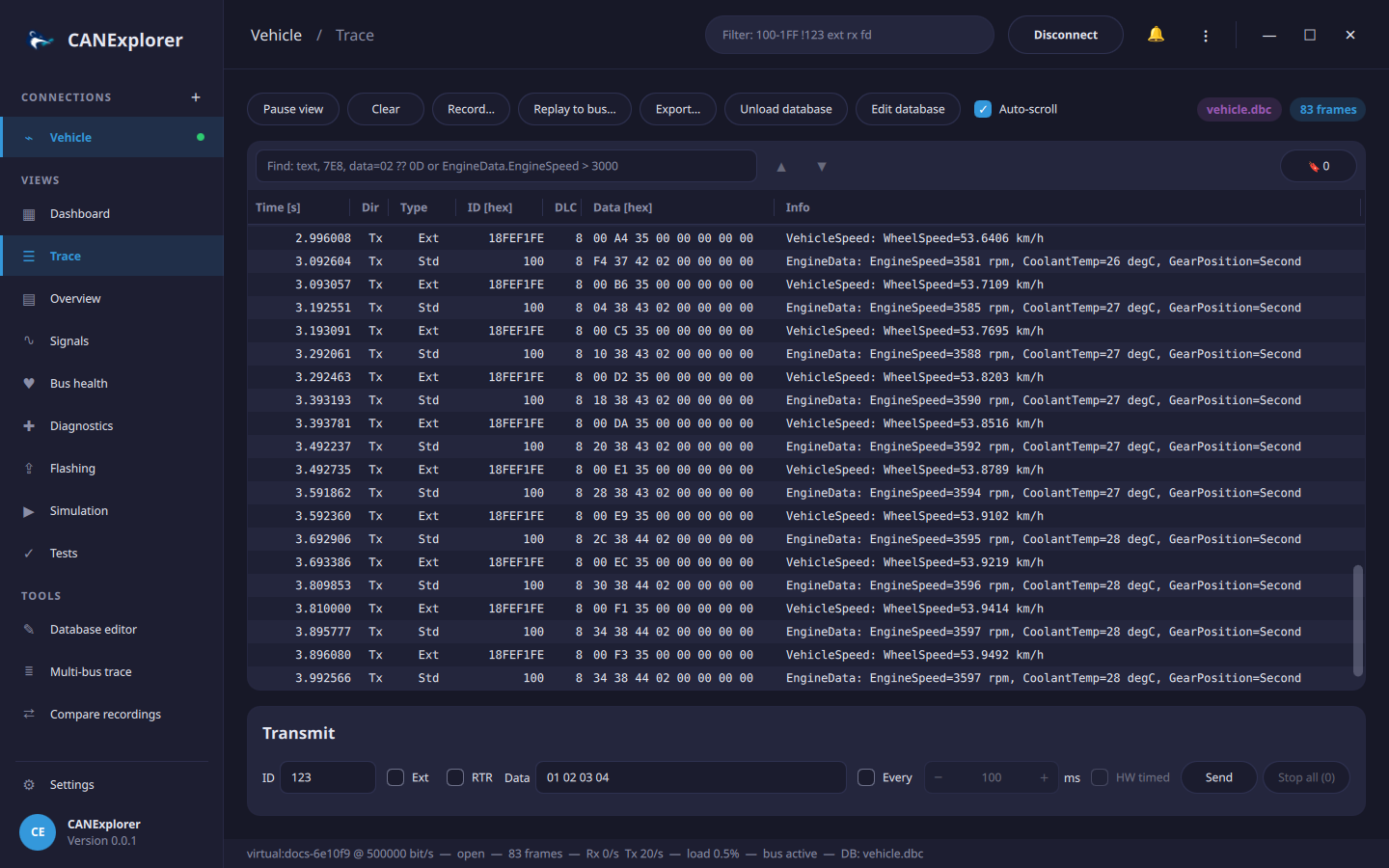Toggle the HW timed checkbox

coord(1100,777)
